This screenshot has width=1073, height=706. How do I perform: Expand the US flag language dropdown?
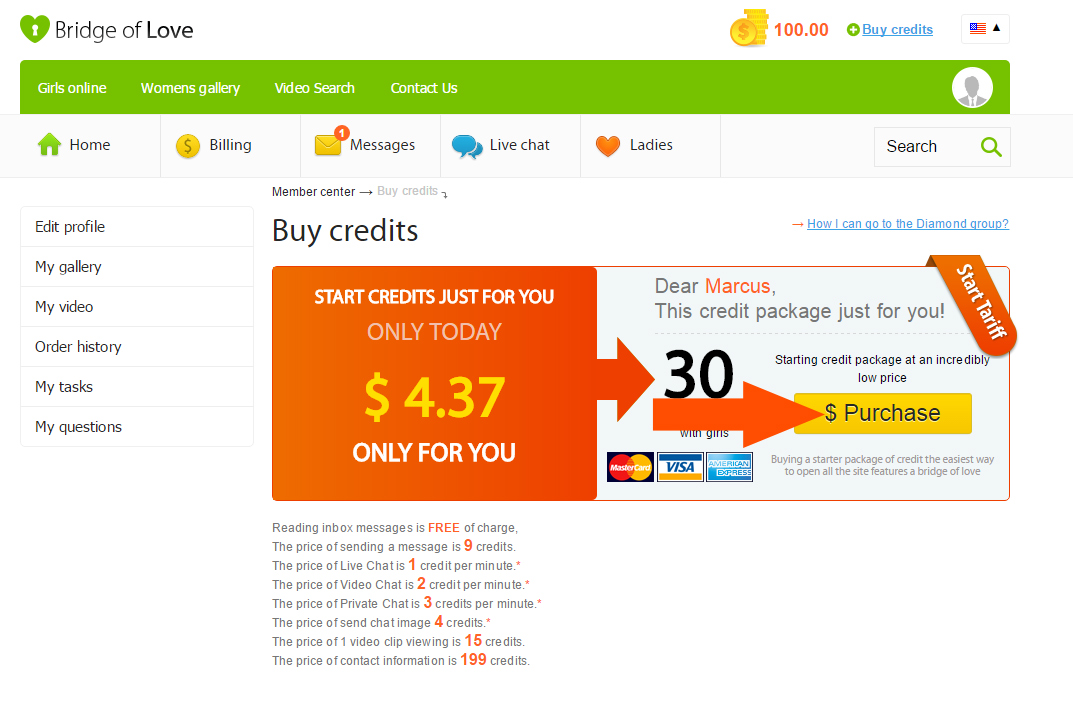985,29
